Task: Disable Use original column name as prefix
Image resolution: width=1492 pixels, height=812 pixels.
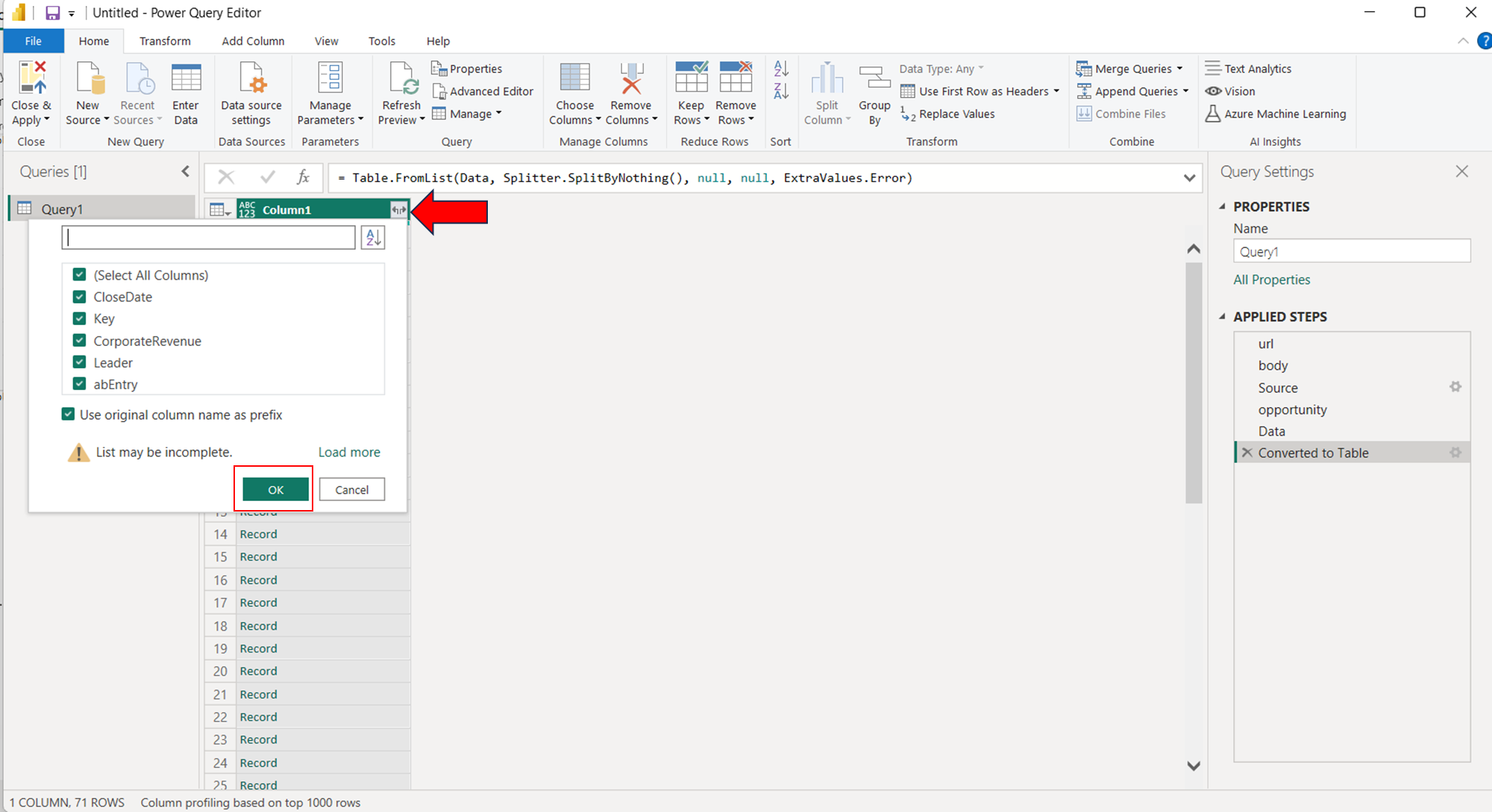Action: coord(69,415)
